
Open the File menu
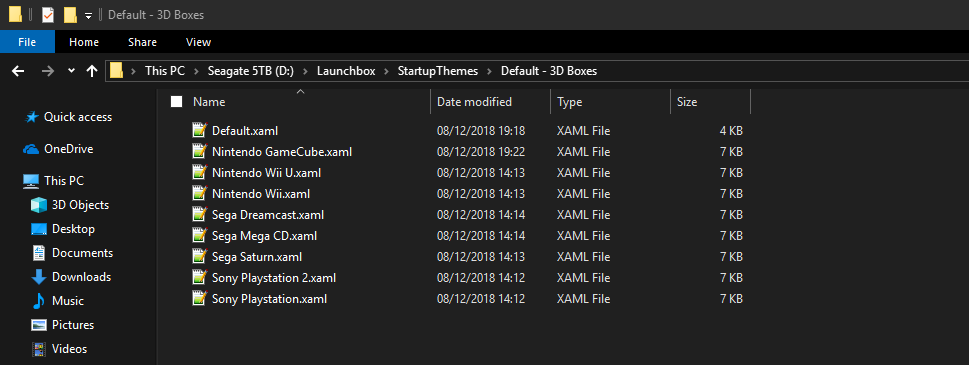(27, 42)
